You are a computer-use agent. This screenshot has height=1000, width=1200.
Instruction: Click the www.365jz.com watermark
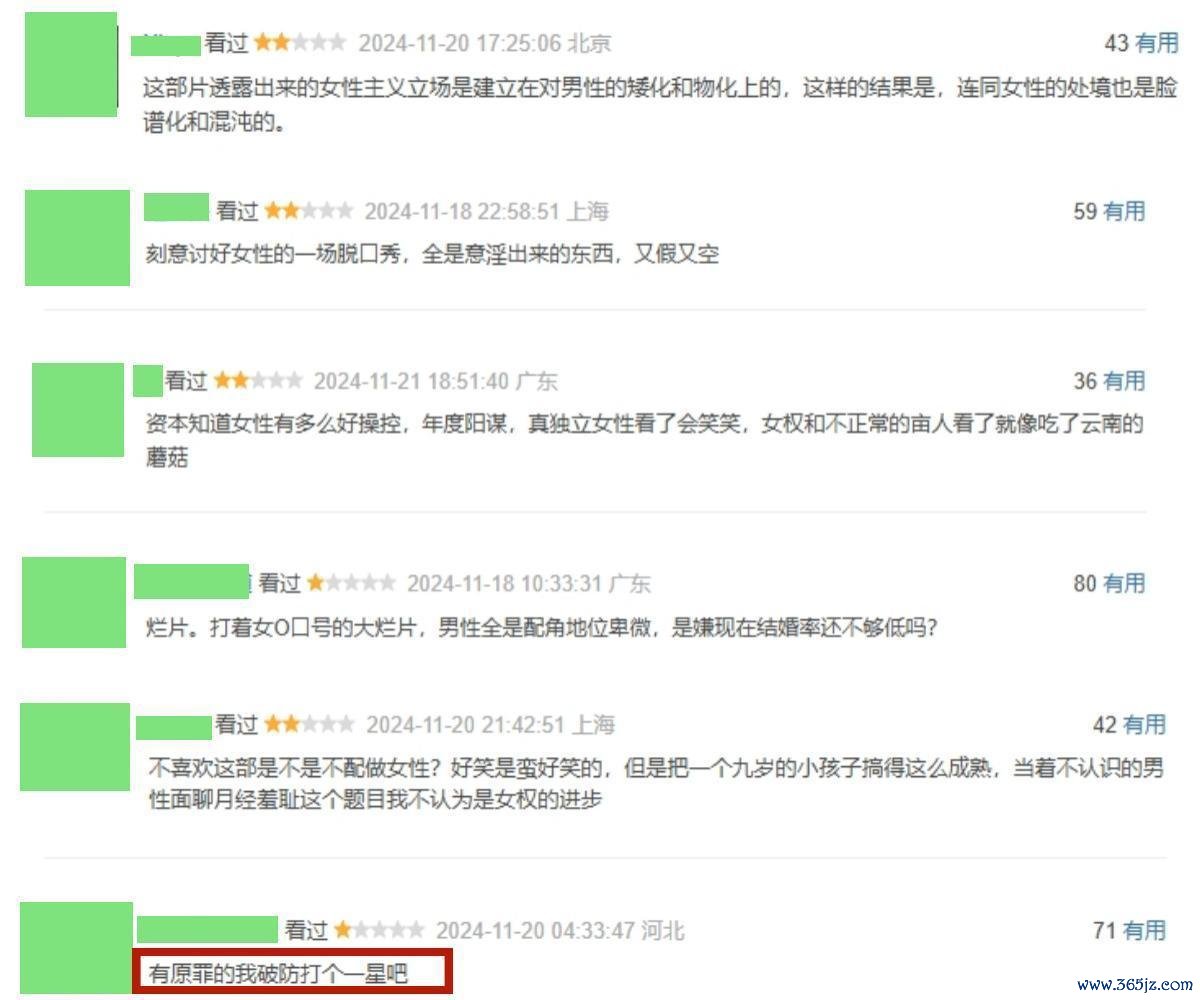(x=1133, y=984)
